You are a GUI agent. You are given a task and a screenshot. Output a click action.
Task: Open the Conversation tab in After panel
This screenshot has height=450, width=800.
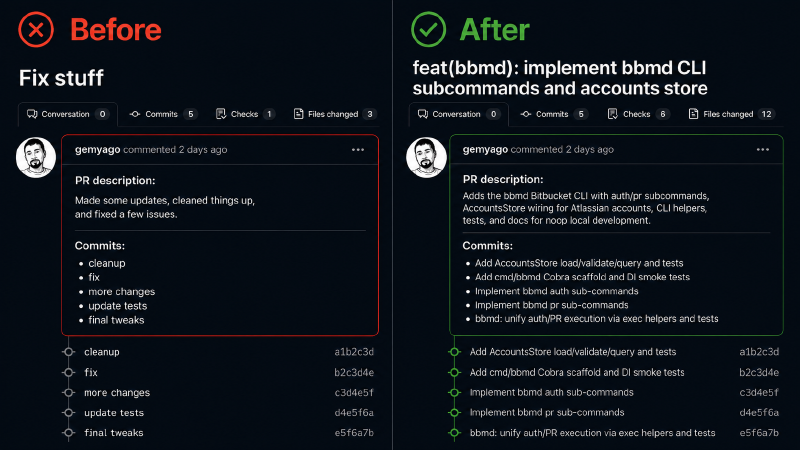pyautogui.click(x=458, y=114)
